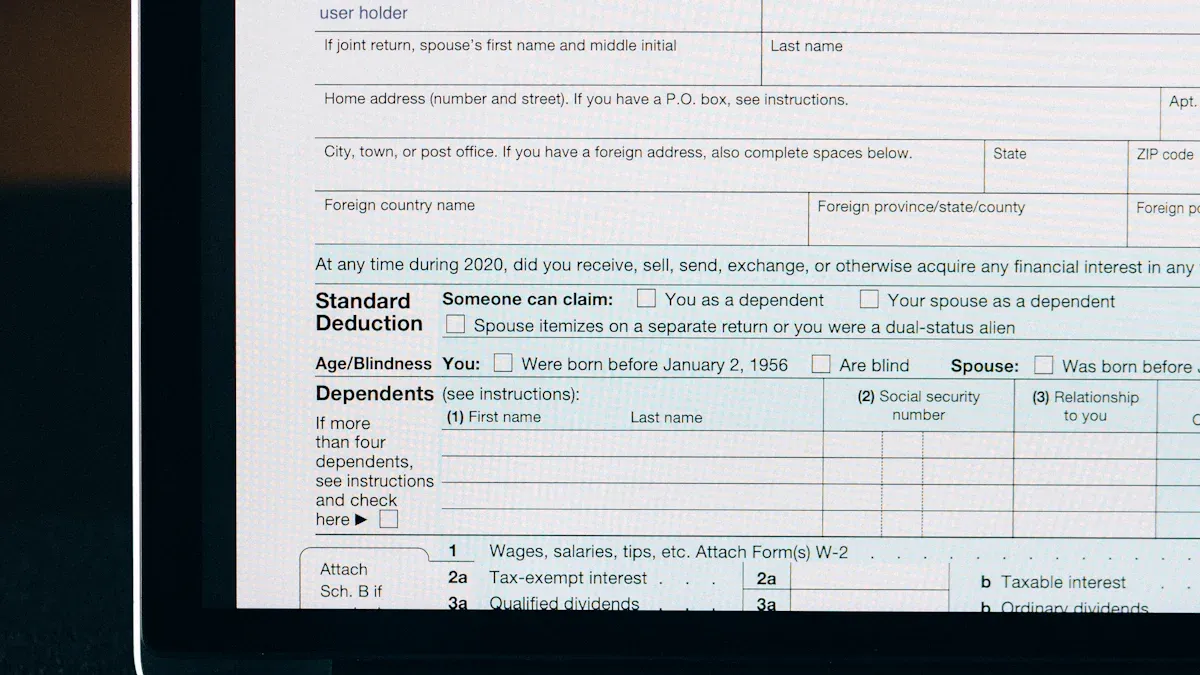Screen dimensions: 1200x675
Task: Check the four-plus dependents box after 'here ►'
Action: coord(387,518)
